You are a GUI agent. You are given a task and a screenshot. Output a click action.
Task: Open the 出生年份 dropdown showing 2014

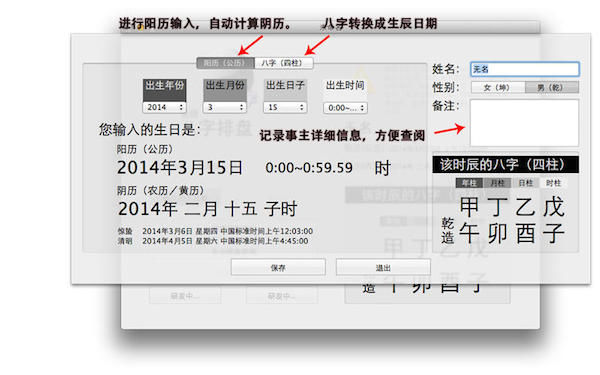(x=165, y=108)
